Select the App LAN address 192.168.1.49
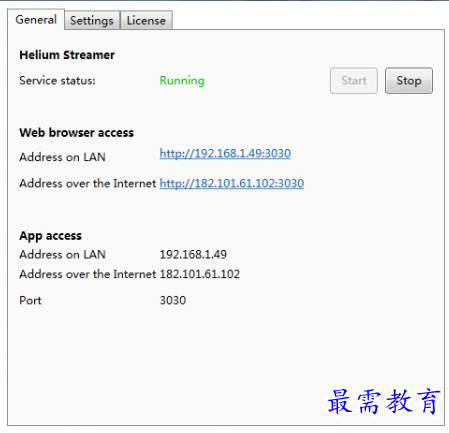The height and width of the screenshot is (433, 449). click(193, 255)
